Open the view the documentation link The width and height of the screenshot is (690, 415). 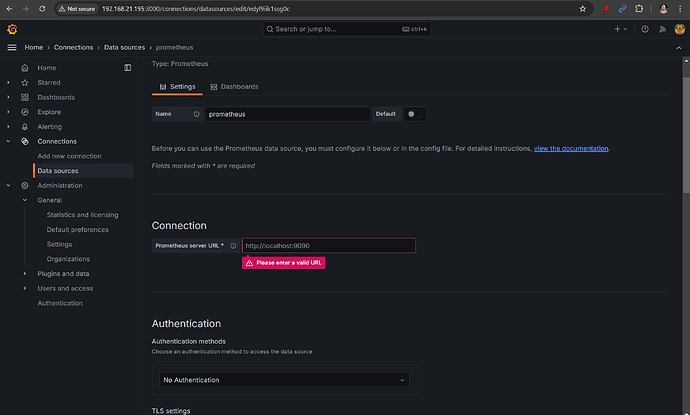(571, 148)
